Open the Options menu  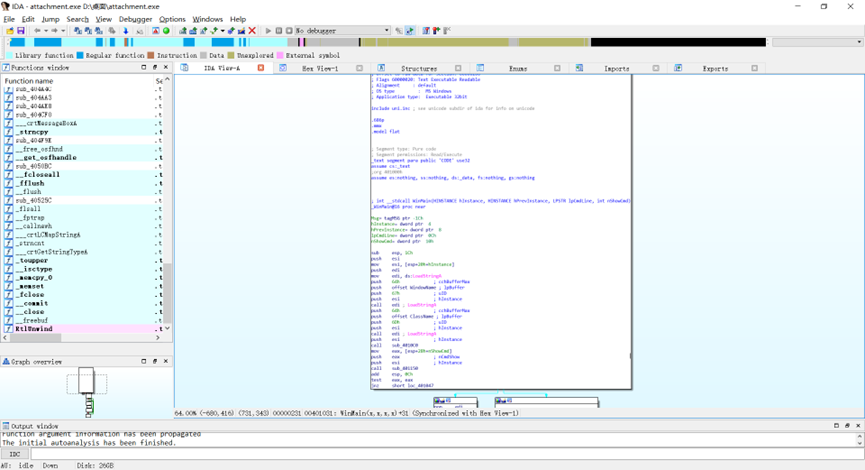[172, 19]
